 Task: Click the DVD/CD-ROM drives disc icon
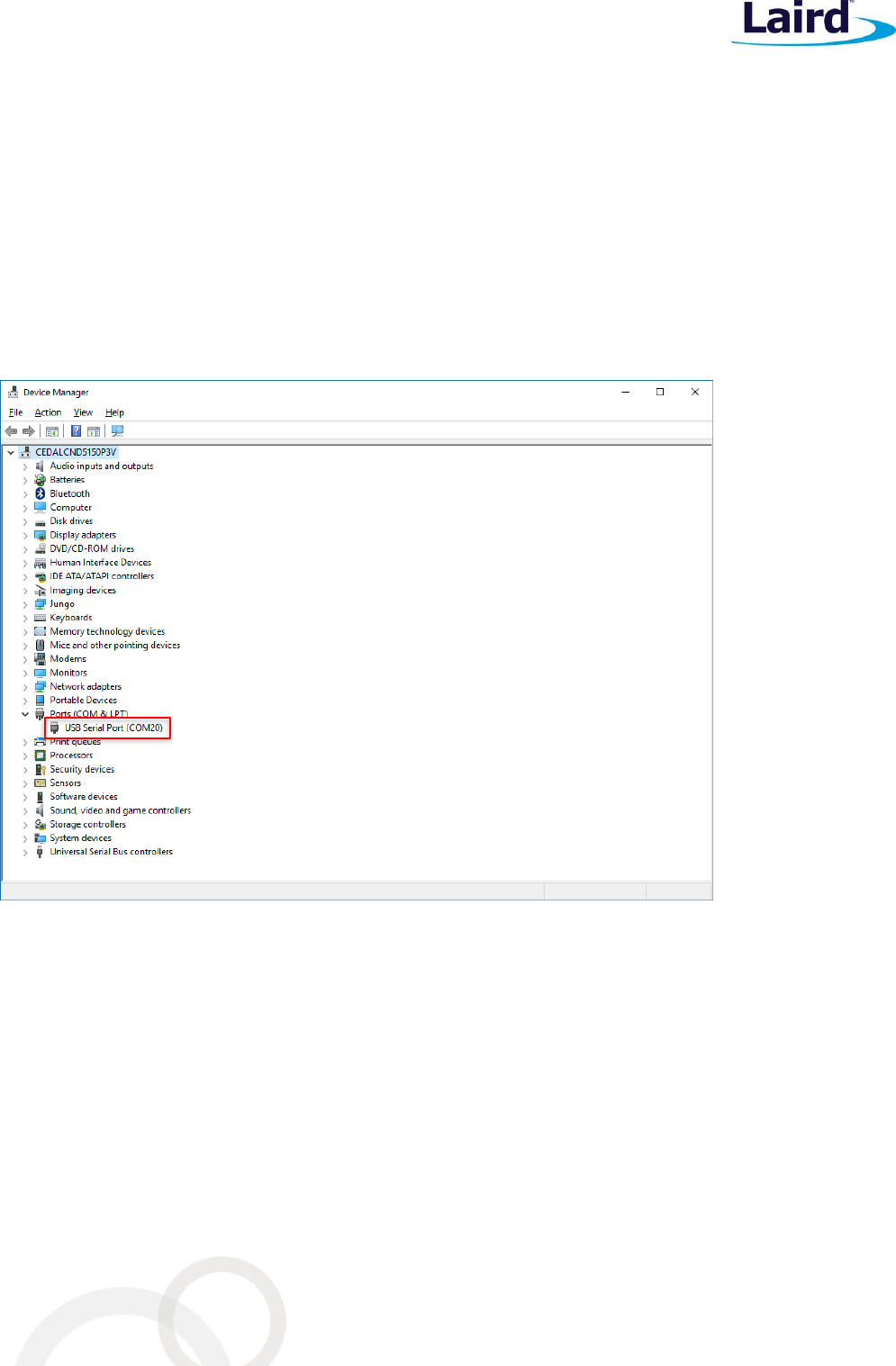point(40,548)
